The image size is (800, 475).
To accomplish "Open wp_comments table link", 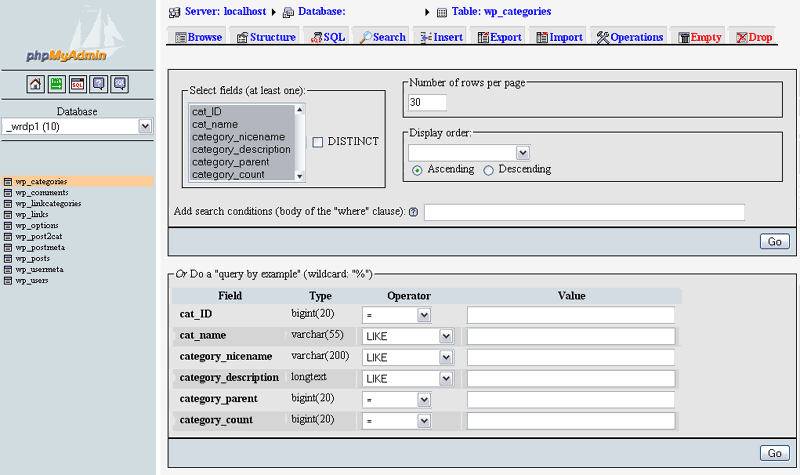I will [41, 192].
